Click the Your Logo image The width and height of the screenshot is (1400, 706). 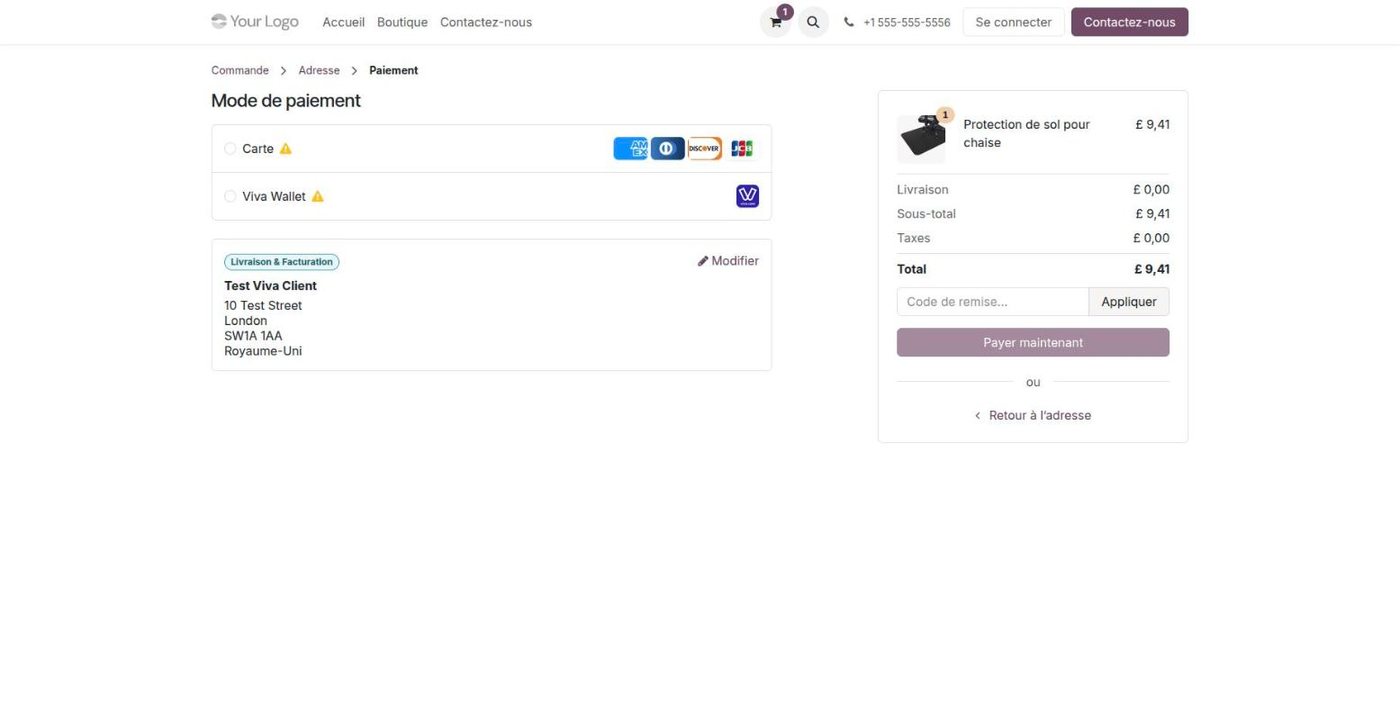[255, 21]
